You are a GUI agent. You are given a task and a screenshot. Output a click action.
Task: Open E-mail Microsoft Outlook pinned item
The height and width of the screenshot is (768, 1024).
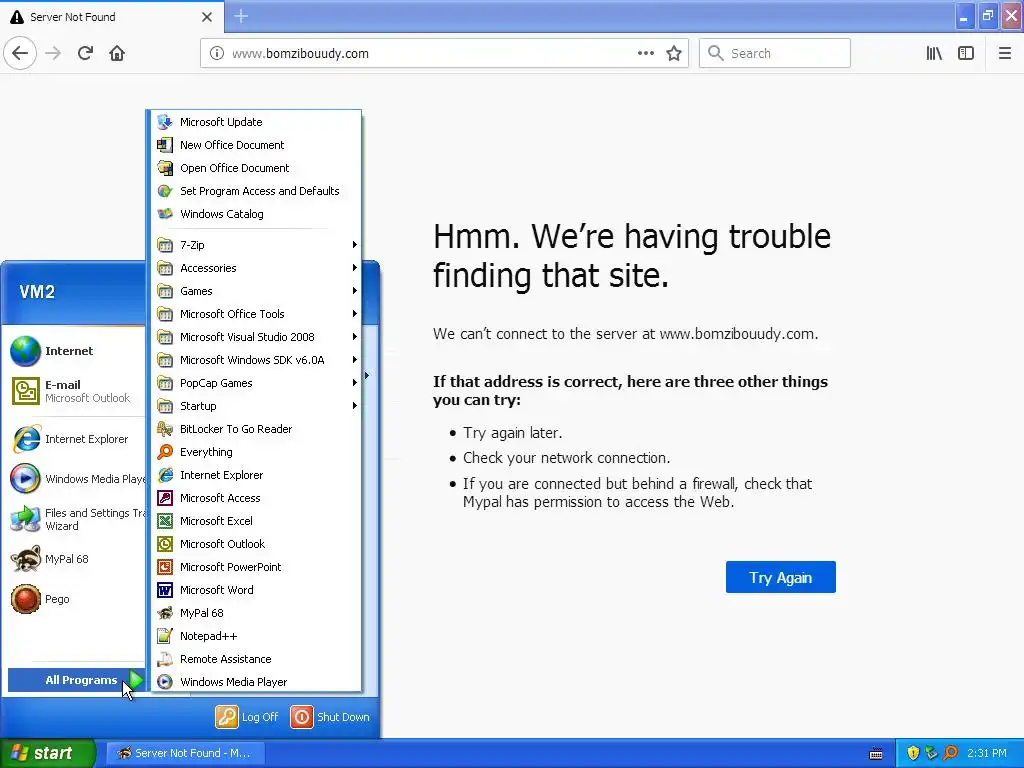pyautogui.click(x=75, y=391)
